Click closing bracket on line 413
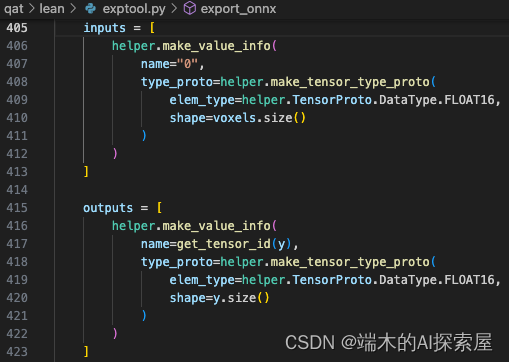 86,172
